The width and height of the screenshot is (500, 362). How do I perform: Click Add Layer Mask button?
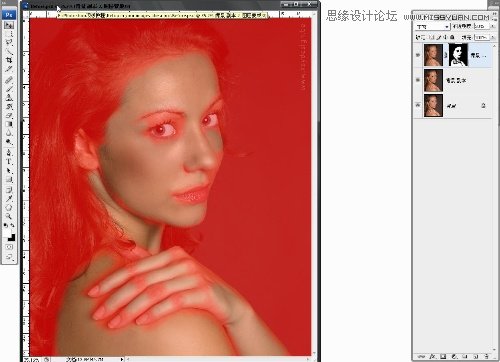443,356
